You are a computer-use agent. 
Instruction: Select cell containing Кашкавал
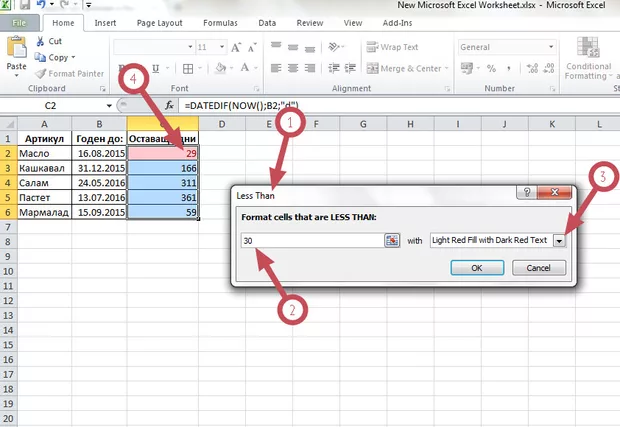click(x=44, y=168)
